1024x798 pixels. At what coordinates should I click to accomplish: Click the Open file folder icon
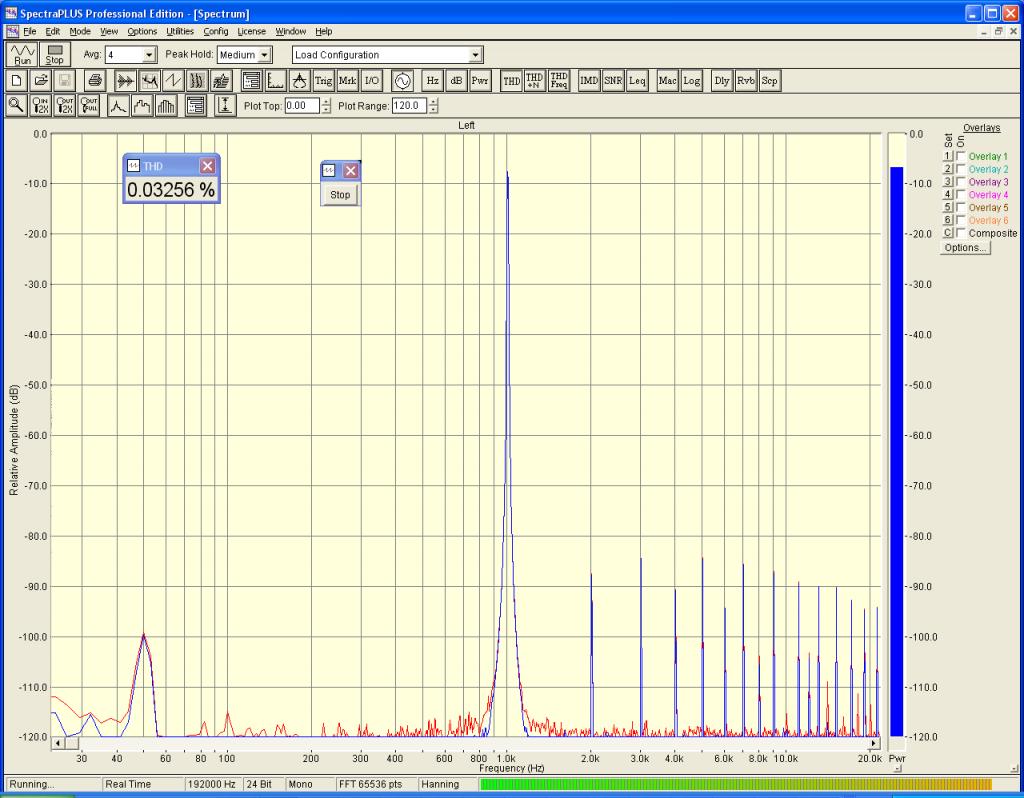click(41, 80)
